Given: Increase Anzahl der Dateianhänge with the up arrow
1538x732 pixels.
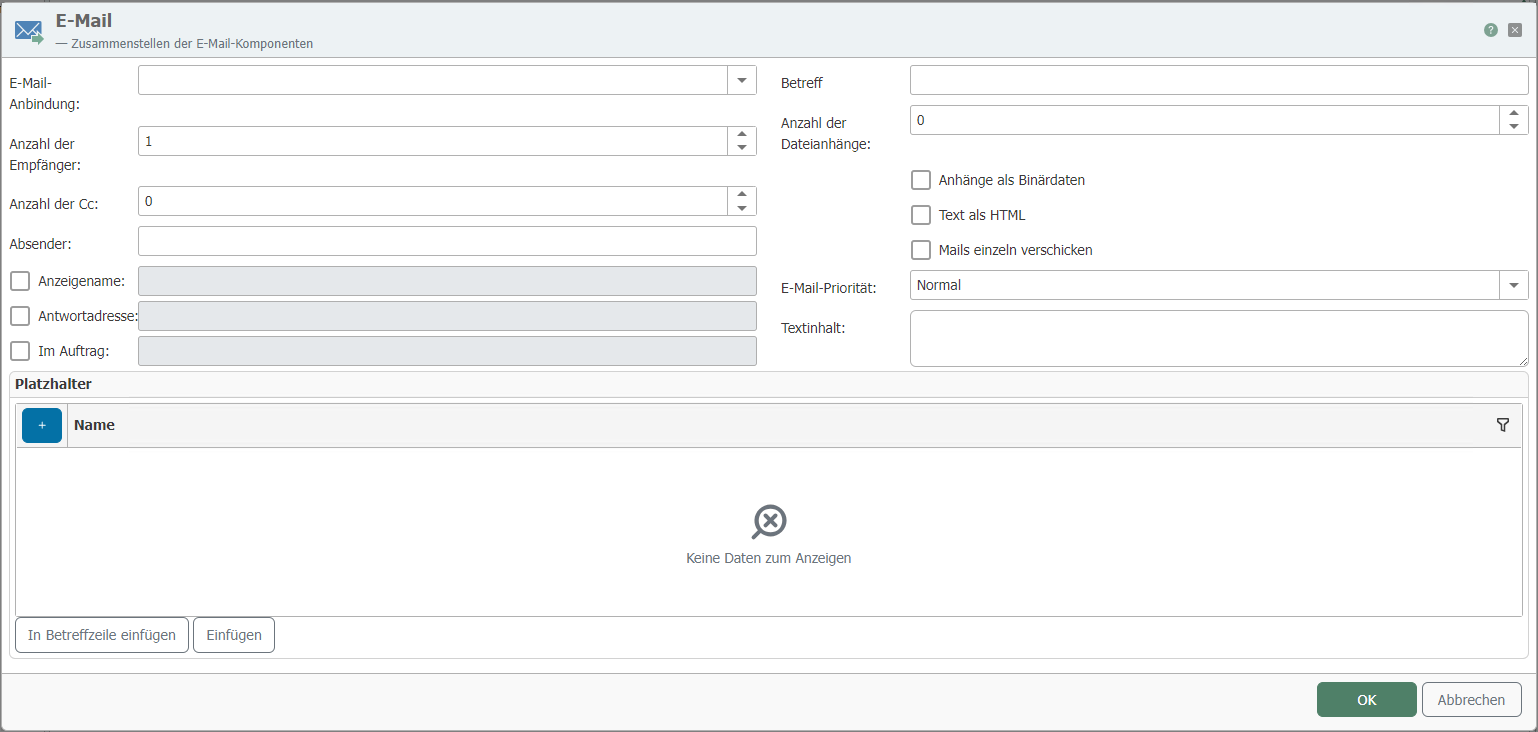Looking at the screenshot, I should click(1514, 114).
